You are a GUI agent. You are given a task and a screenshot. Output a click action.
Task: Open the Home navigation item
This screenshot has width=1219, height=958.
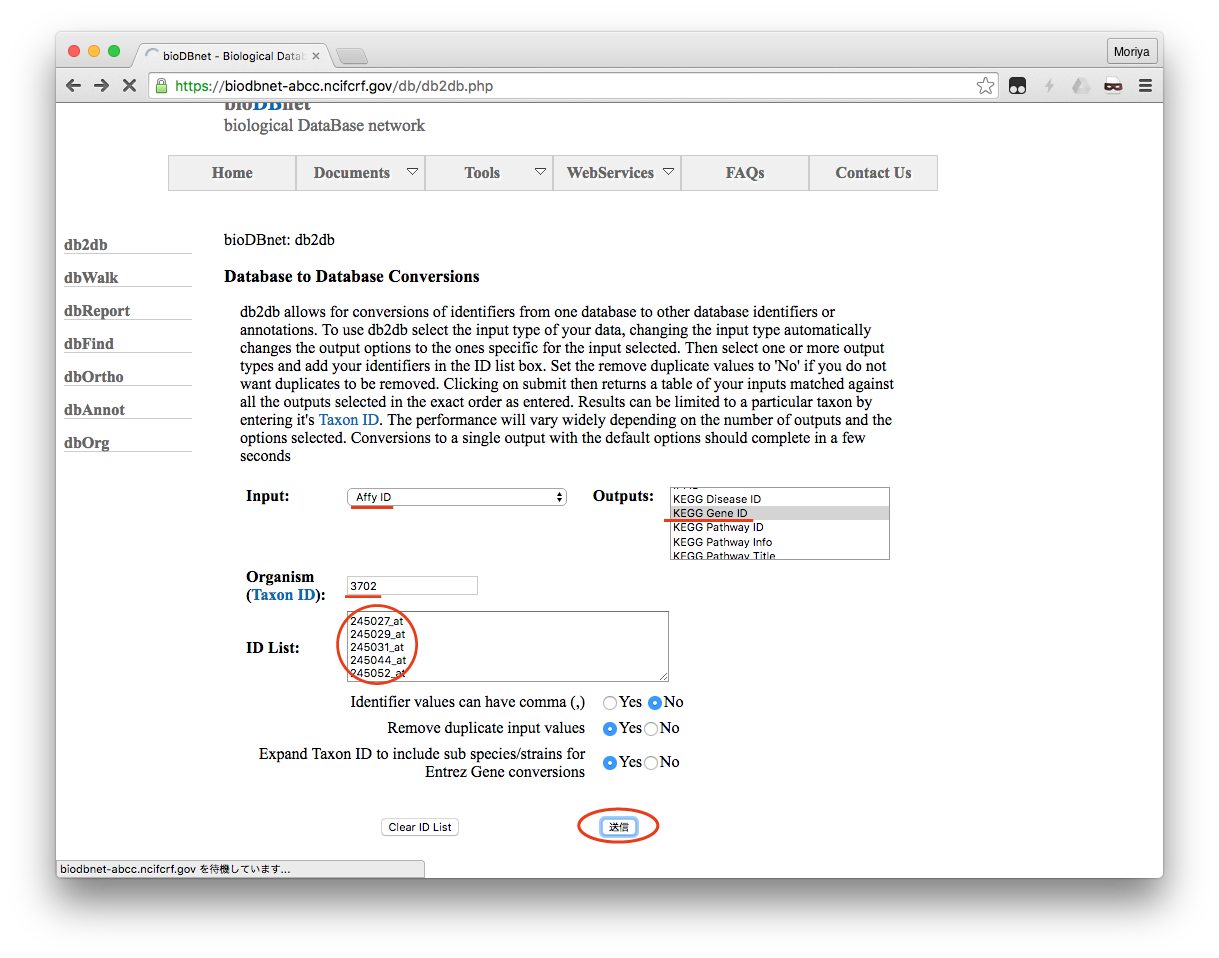click(x=232, y=173)
